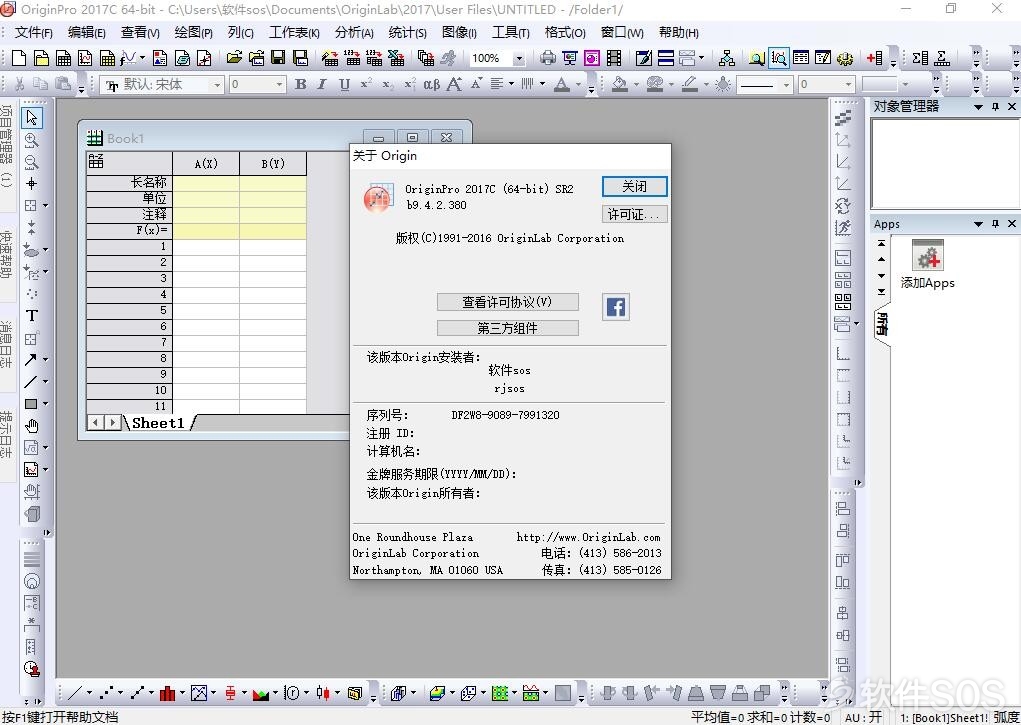Viewport: 1021px width, 725px height.
Task: Click the Sum Σ icon in toolbar
Action: pos(919,59)
